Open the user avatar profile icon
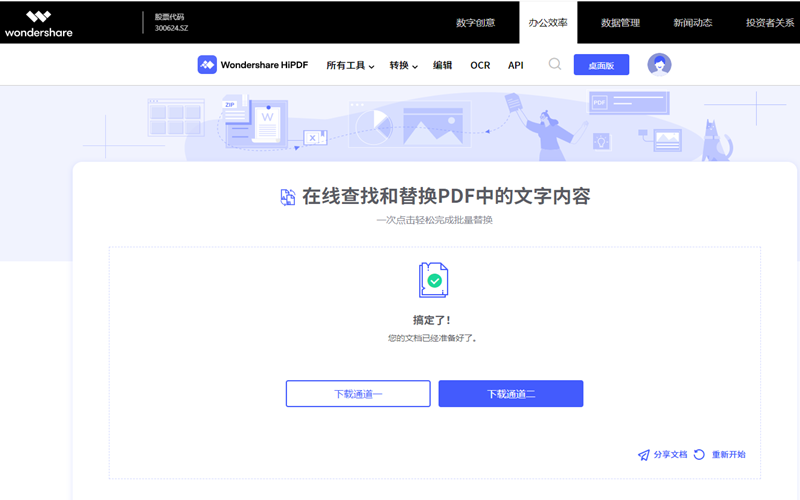Image resolution: width=800 pixels, height=500 pixels. (659, 65)
